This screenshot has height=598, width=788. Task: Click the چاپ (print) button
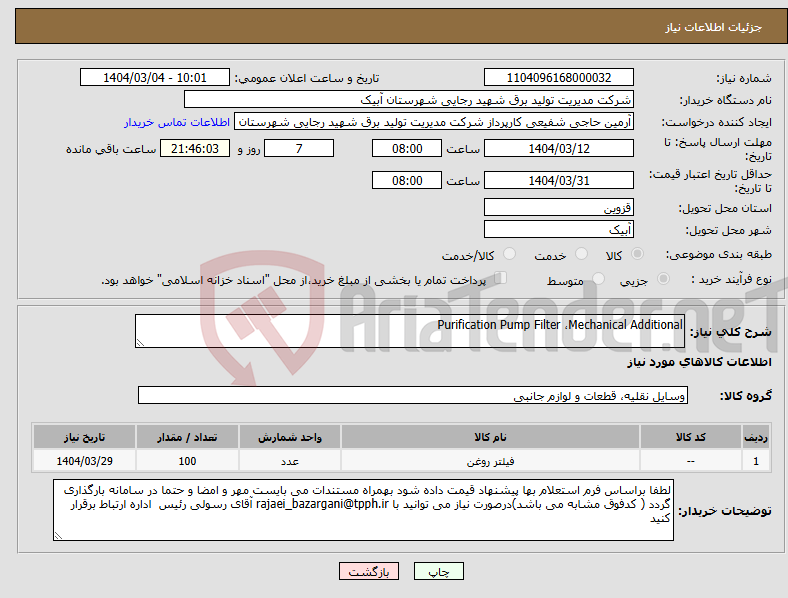pyautogui.click(x=438, y=571)
